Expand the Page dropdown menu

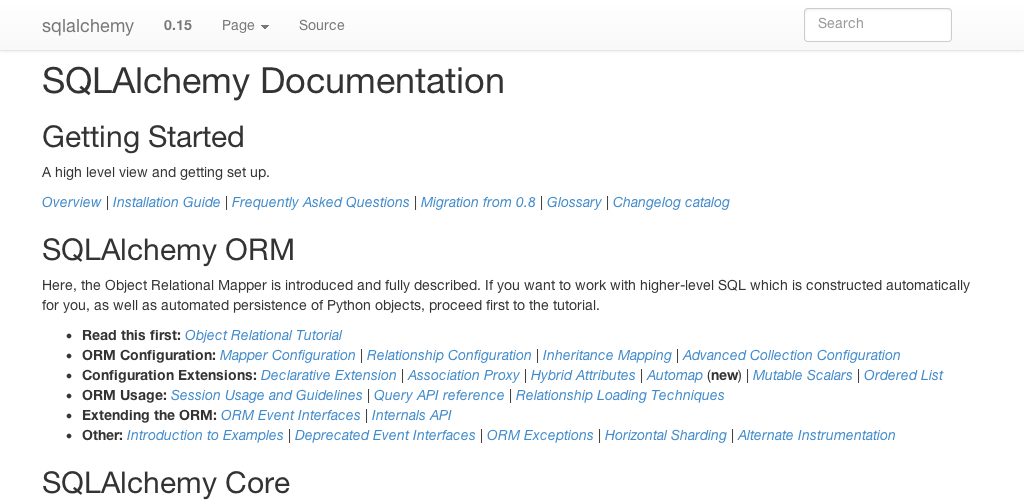(x=246, y=25)
